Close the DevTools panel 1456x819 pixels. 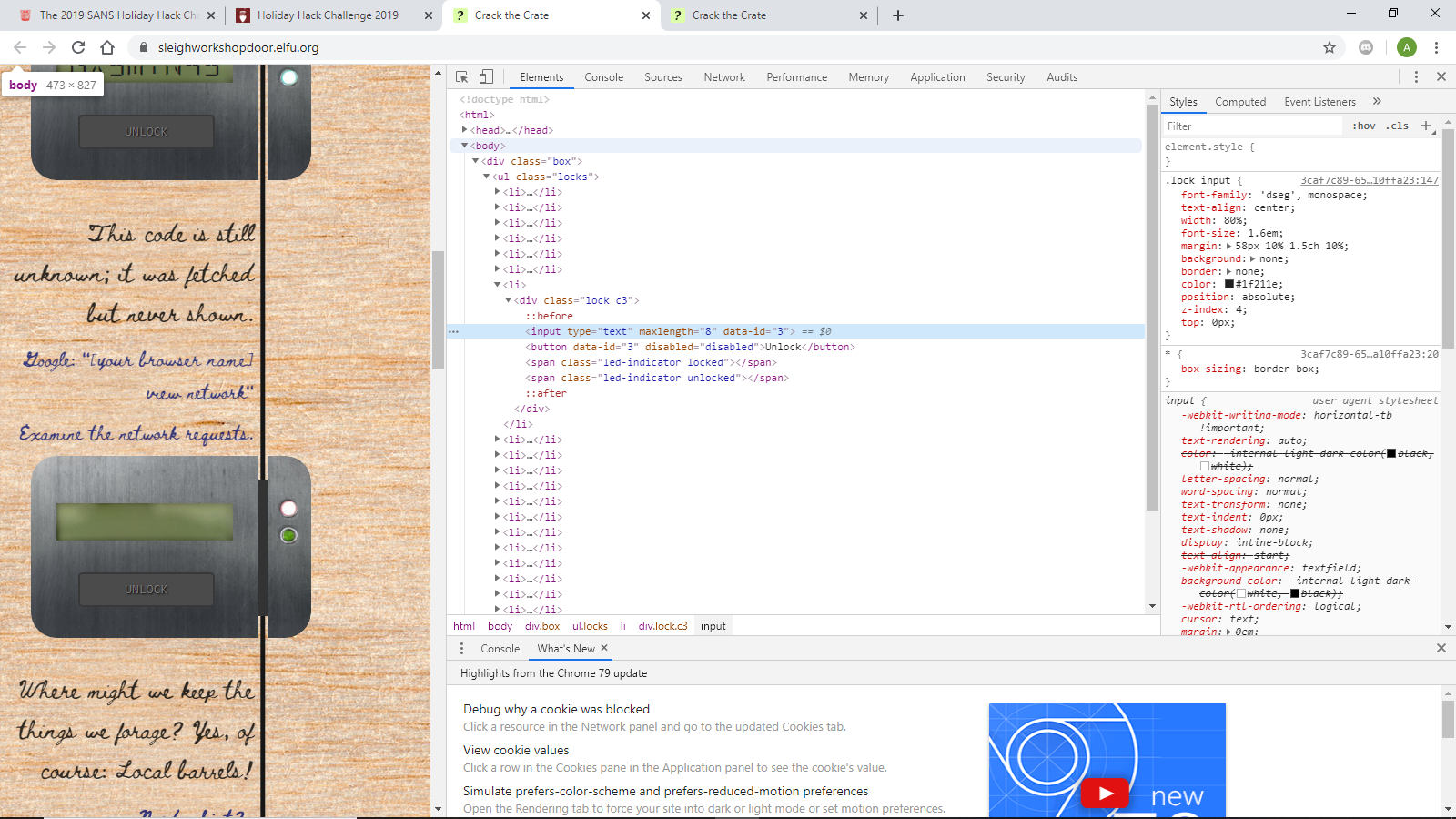coord(1441,77)
